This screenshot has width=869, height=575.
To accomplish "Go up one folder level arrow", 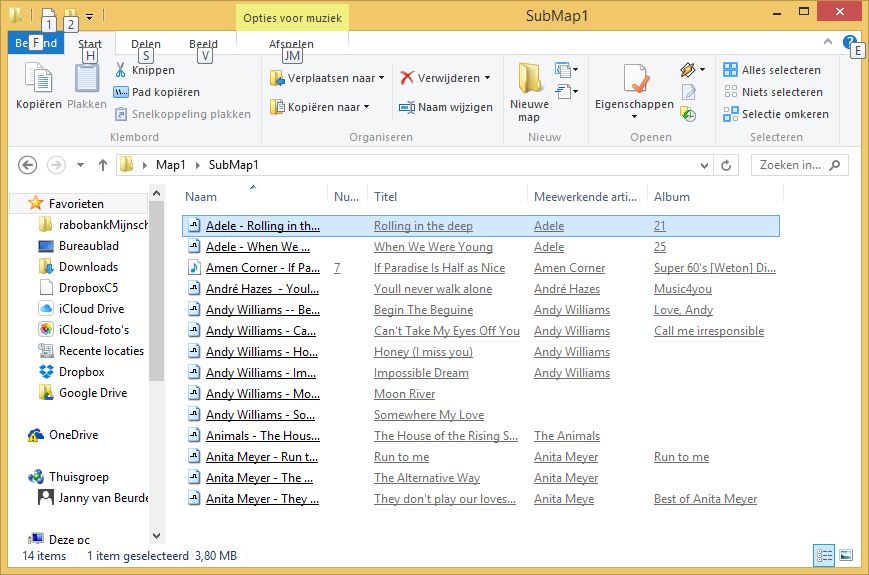I will 103,165.
